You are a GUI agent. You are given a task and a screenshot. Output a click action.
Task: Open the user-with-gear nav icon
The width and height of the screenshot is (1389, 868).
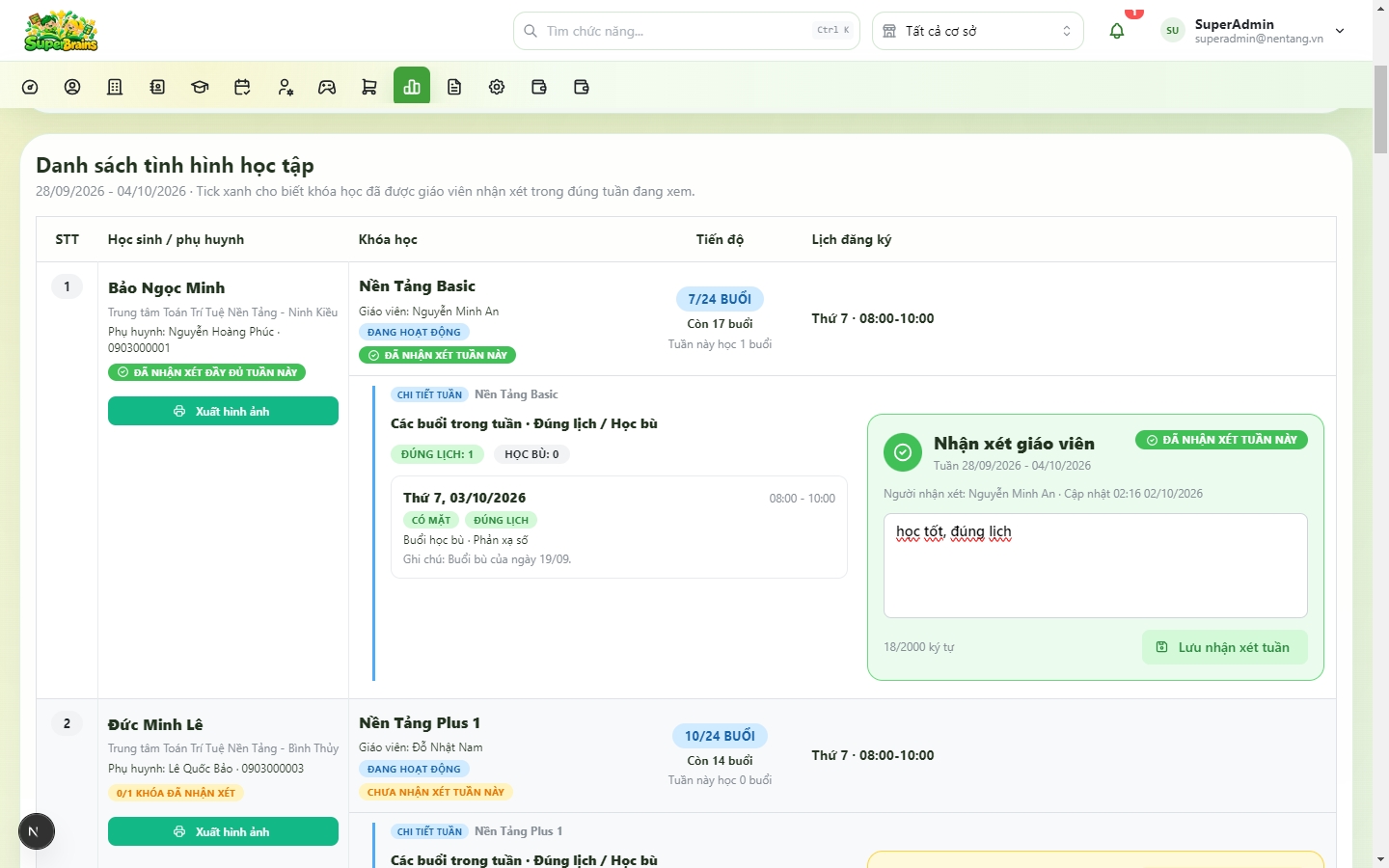285,87
